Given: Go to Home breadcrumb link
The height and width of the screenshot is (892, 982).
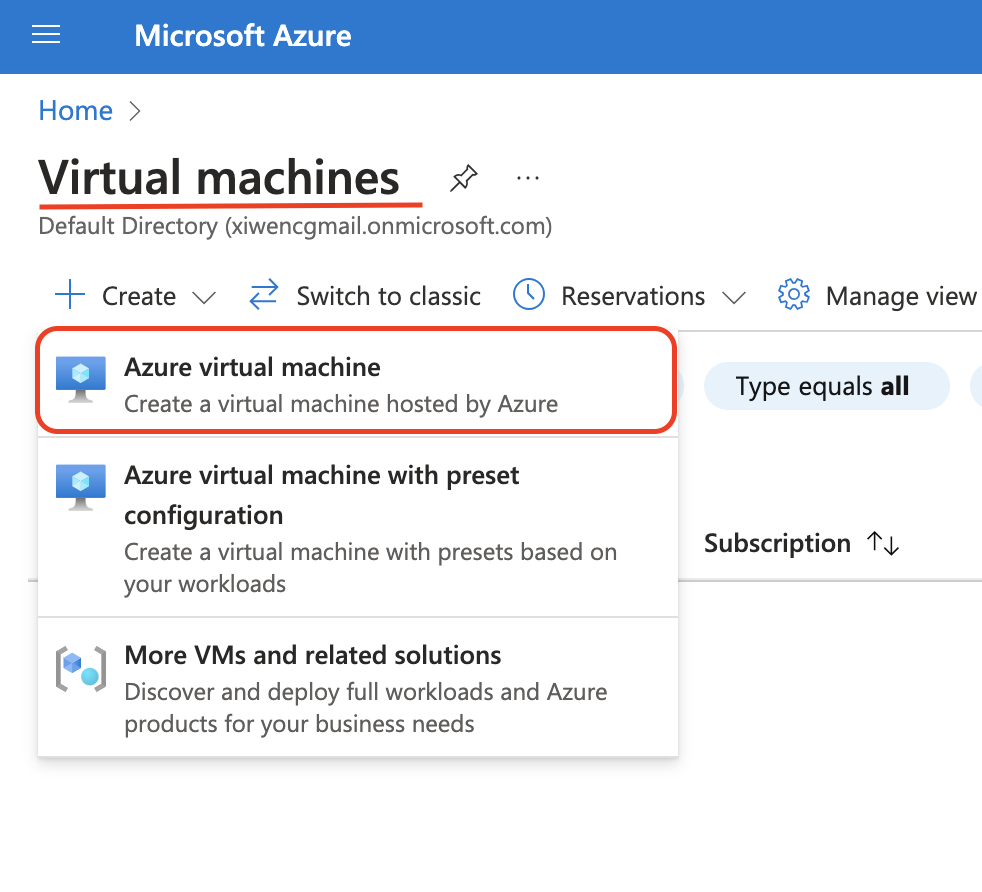Looking at the screenshot, I should tap(76, 111).
